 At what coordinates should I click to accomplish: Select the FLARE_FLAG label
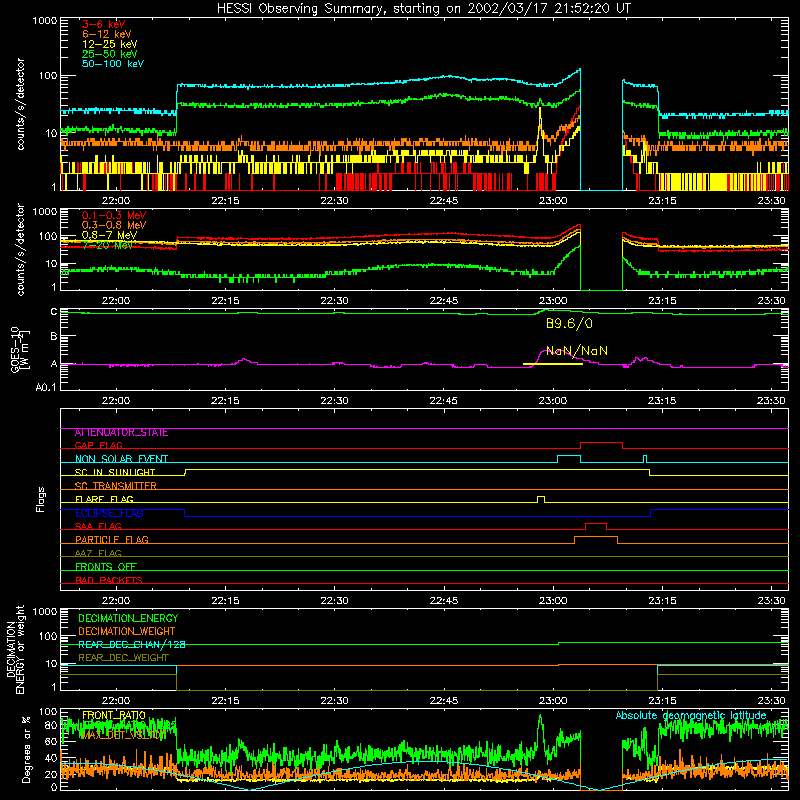tap(104, 499)
